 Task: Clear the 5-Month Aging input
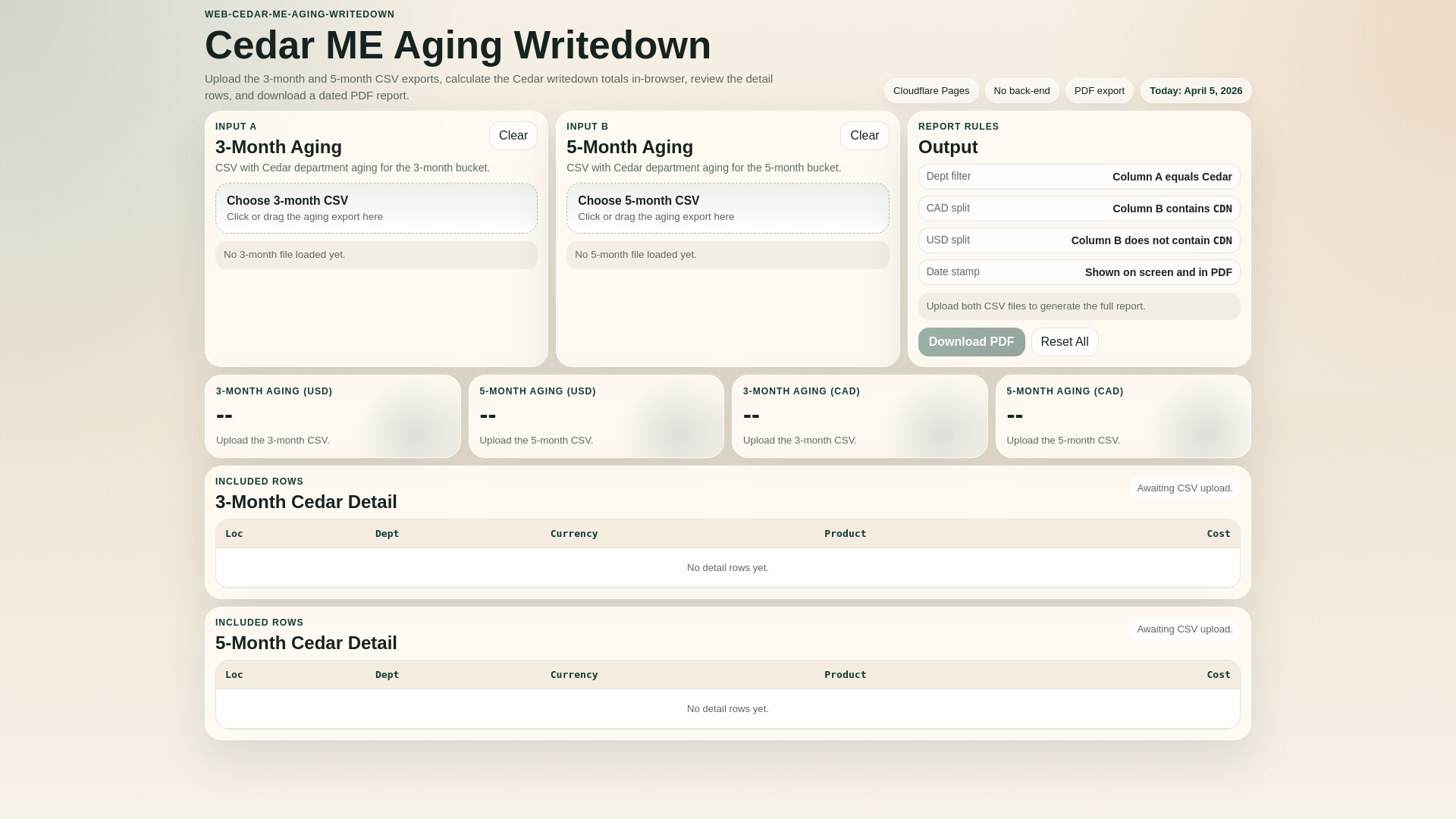tap(864, 136)
